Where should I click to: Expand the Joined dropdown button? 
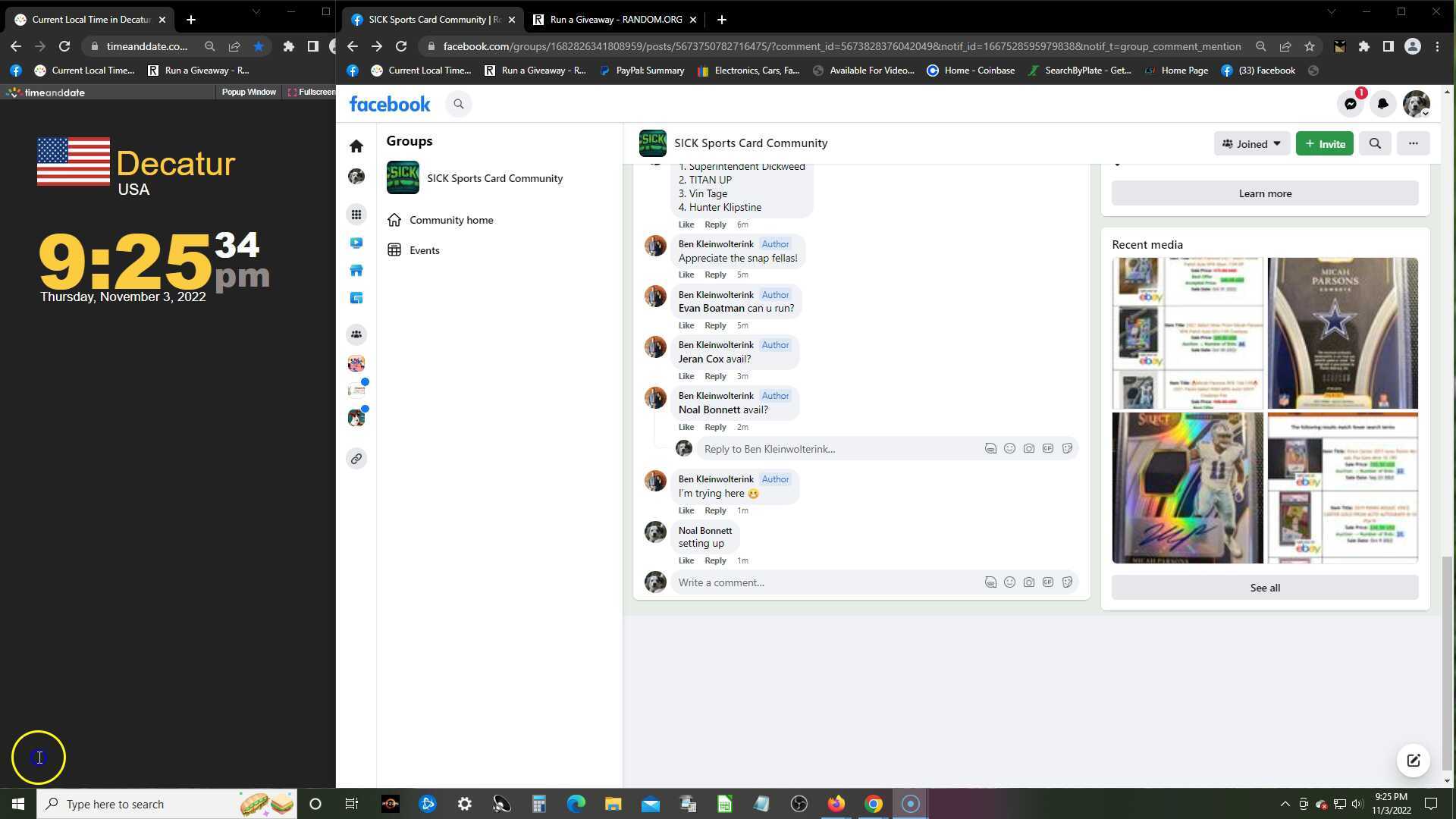(1251, 143)
